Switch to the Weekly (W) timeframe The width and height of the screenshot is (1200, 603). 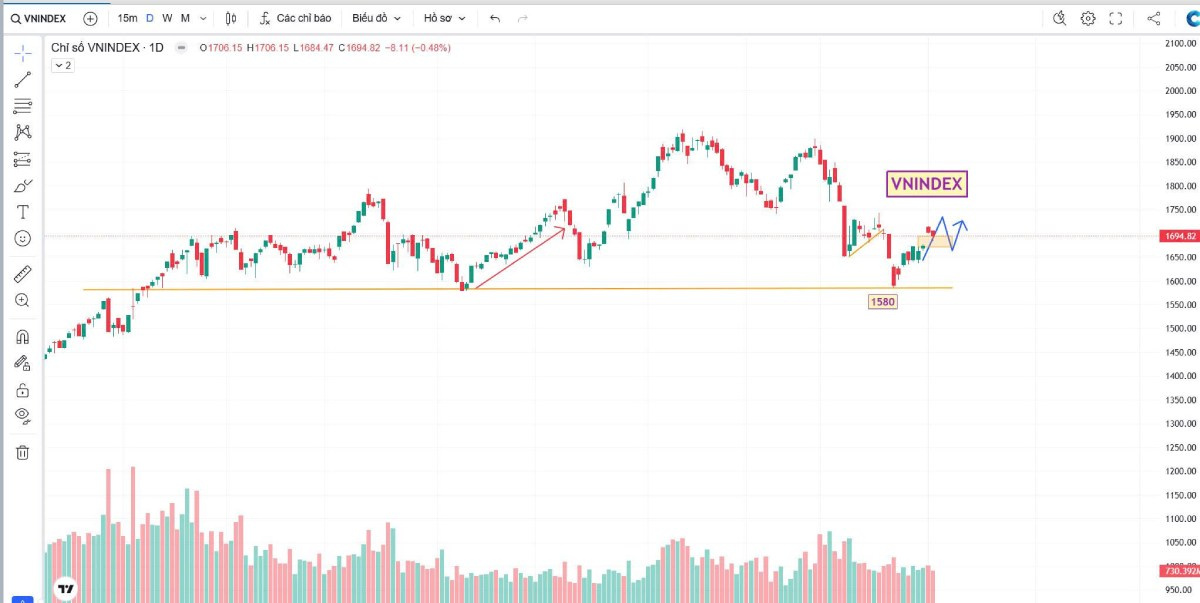click(x=167, y=17)
